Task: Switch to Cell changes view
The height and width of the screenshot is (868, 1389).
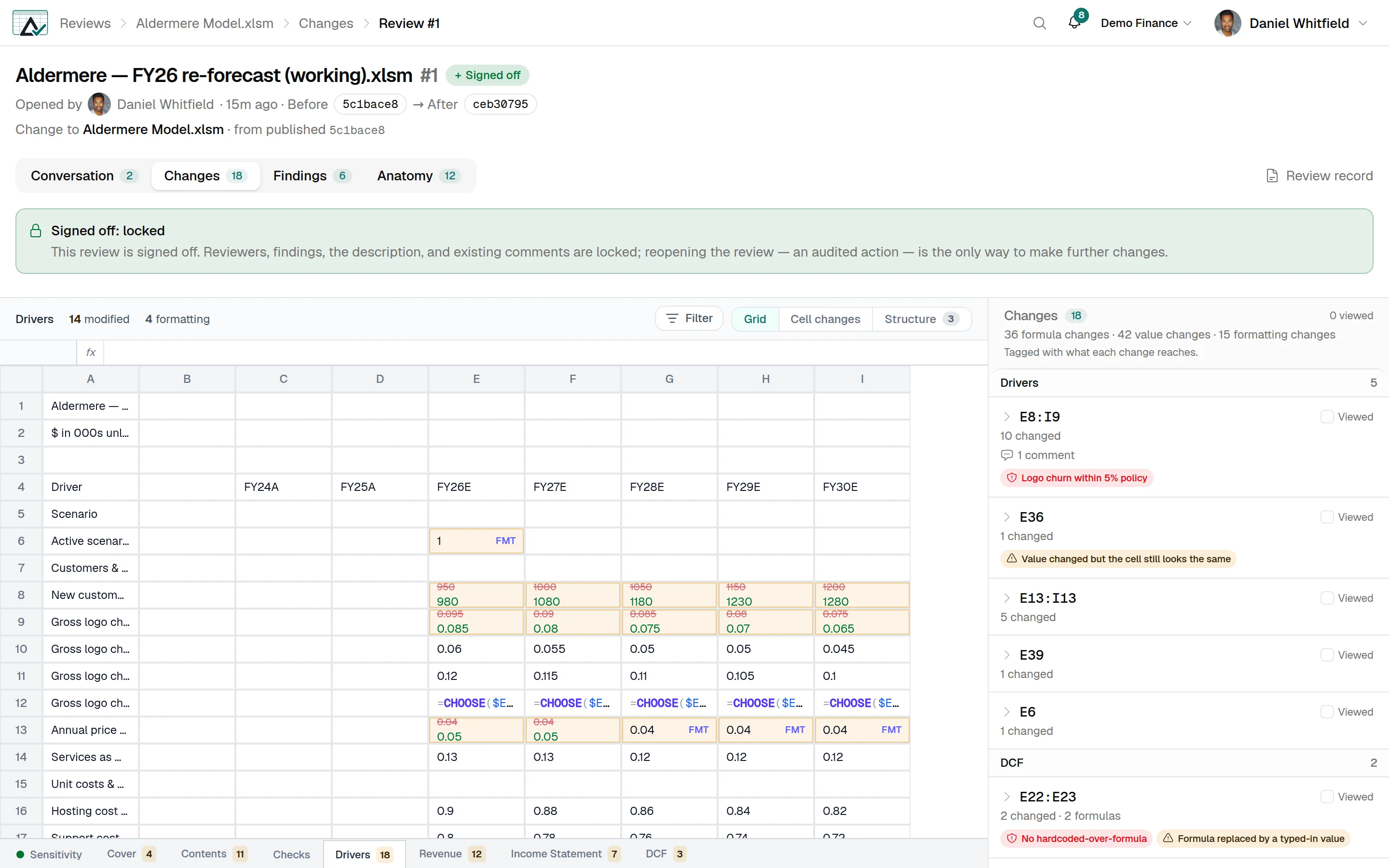Action: click(825, 319)
